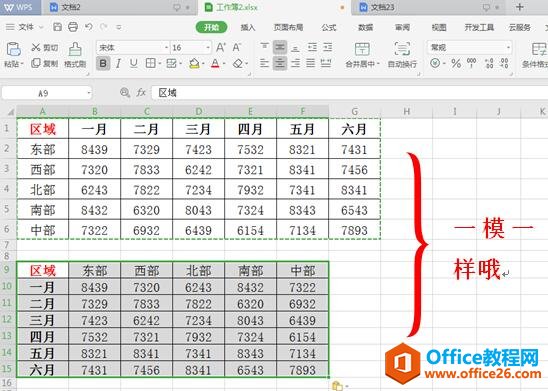Click the table style icon next to borders
Screen dimensions: 548x391
[x=171, y=63]
